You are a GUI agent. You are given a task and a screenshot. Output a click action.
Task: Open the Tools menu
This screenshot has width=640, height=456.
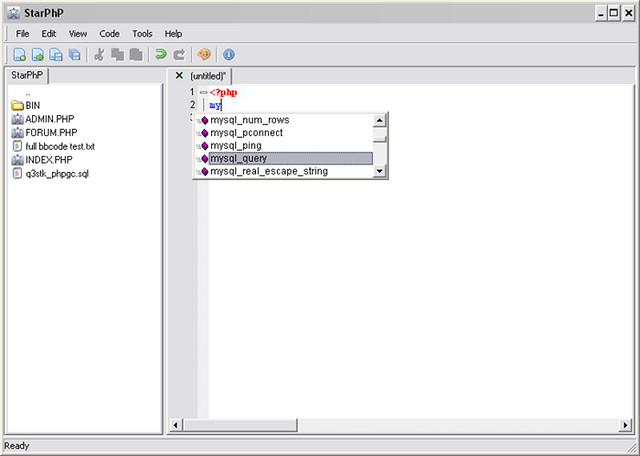point(142,33)
